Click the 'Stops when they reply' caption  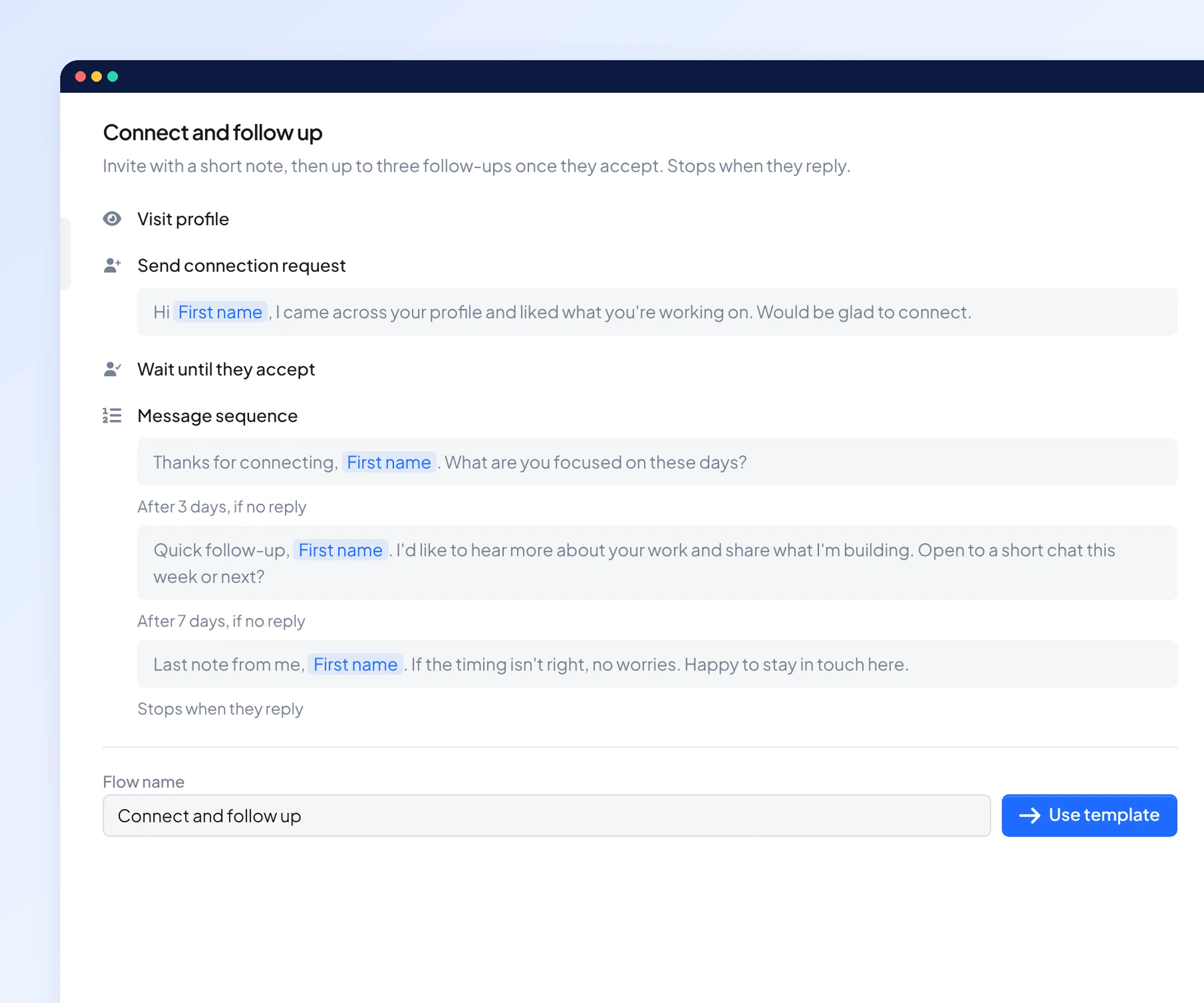(x=220, y=709)
